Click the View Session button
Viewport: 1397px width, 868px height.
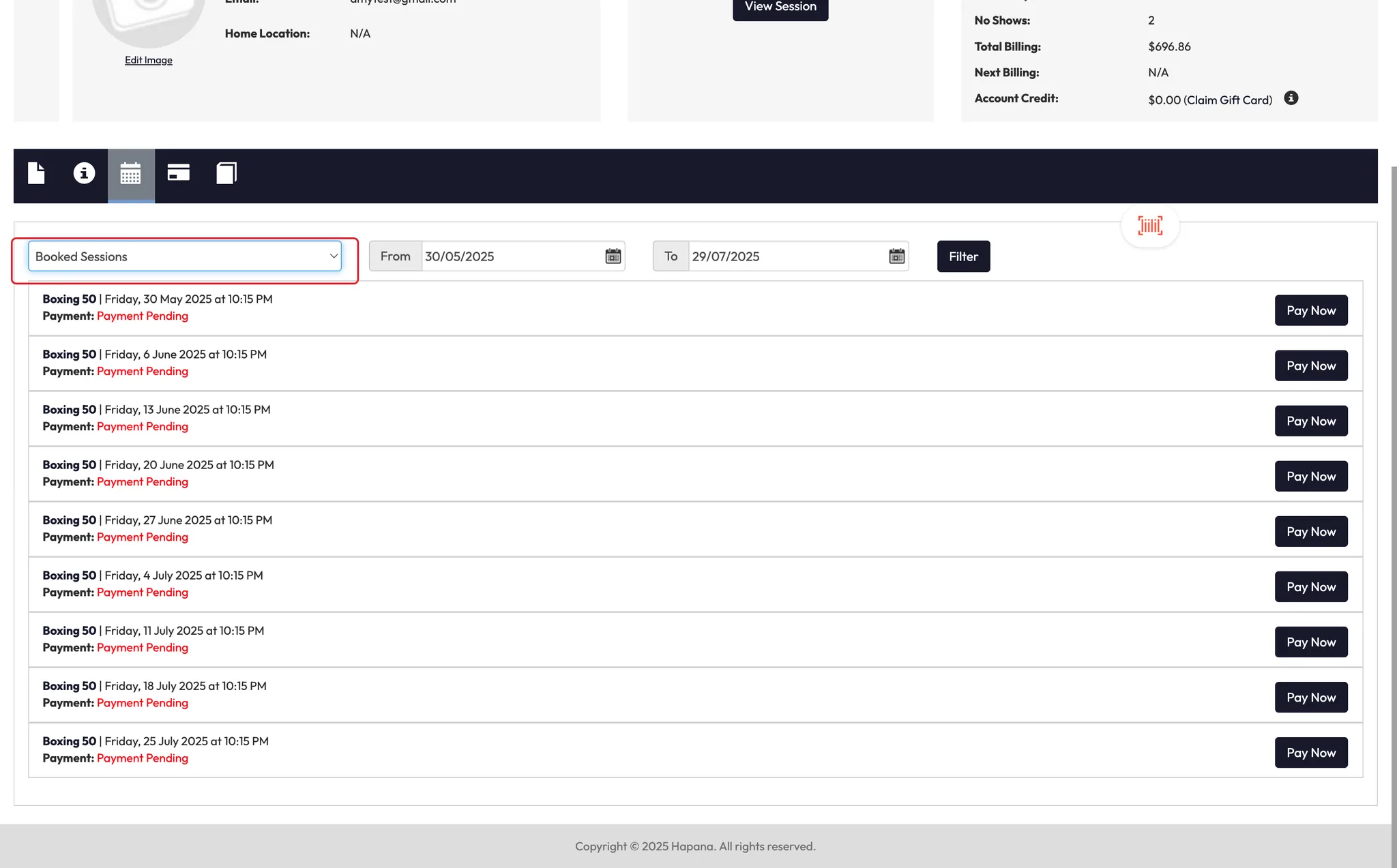[780, 7]
